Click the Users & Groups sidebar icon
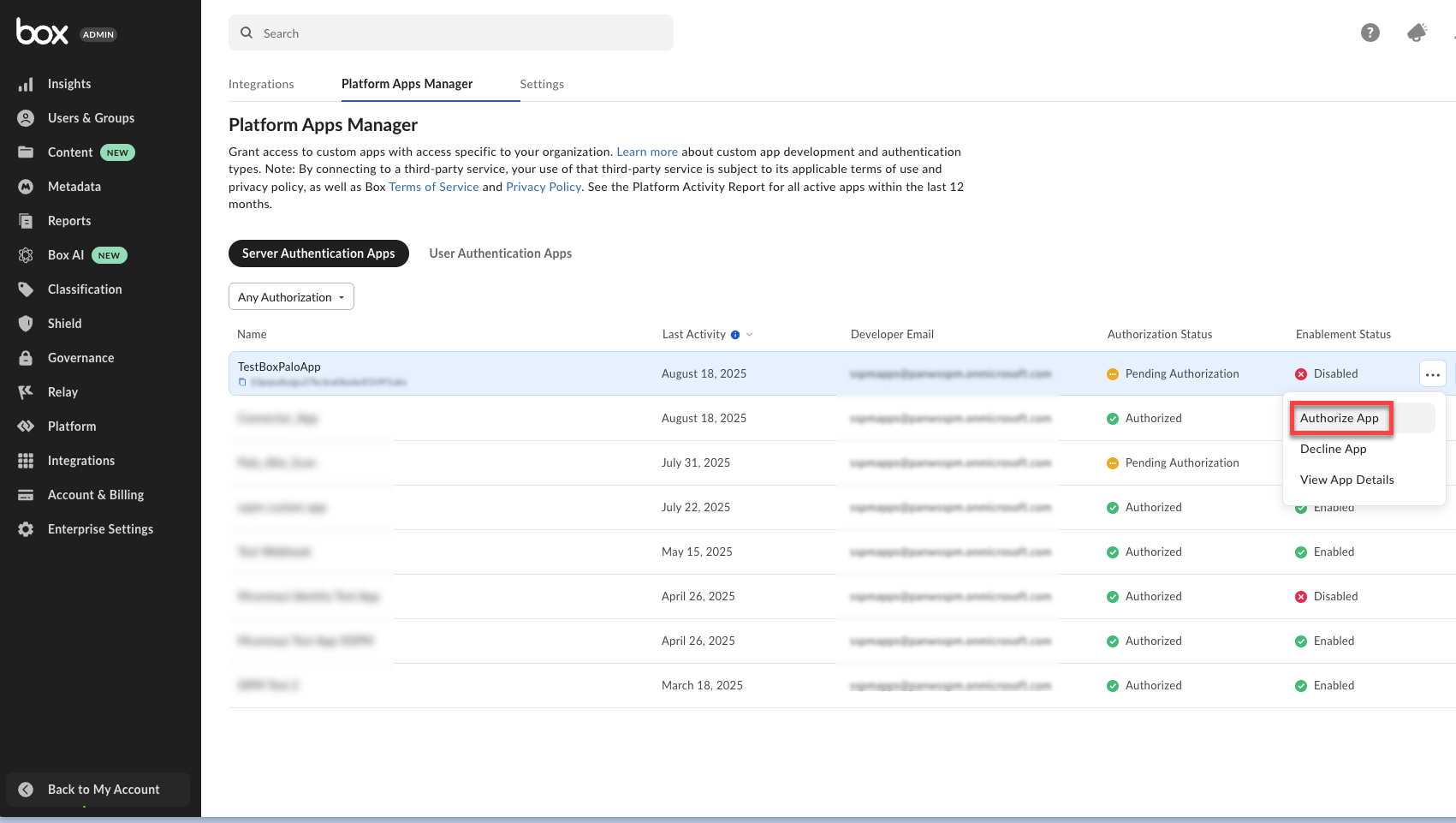The height and width of the screenshot is (823, 1456). tap(26, 118)
